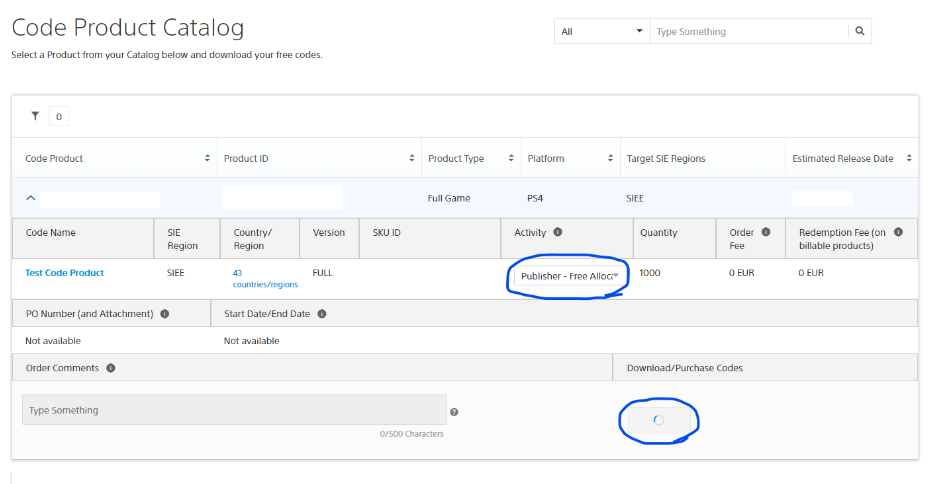Sort by Code Product column
Screen dimensions: 946x484
click(208, 158)
